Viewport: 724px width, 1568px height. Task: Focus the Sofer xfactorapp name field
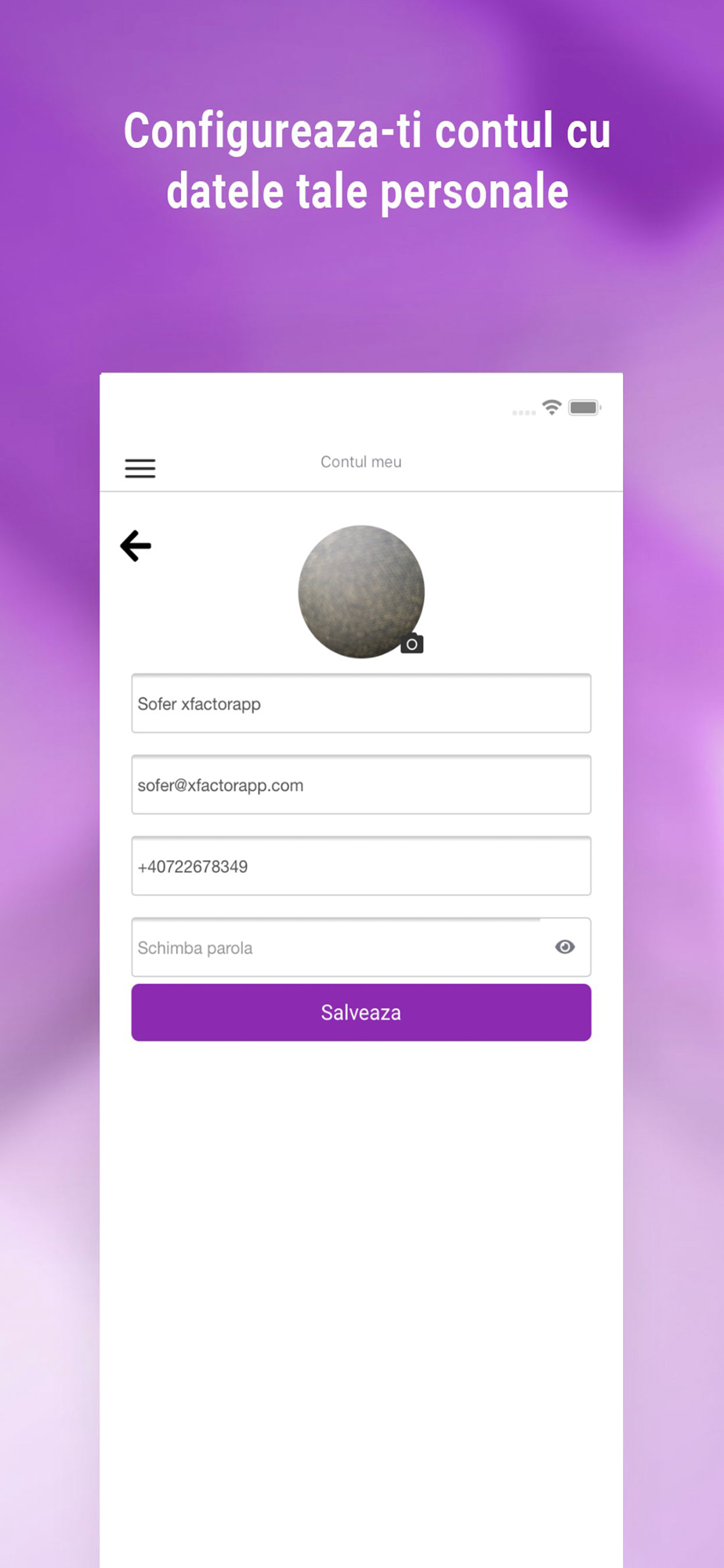pos(361,703)
